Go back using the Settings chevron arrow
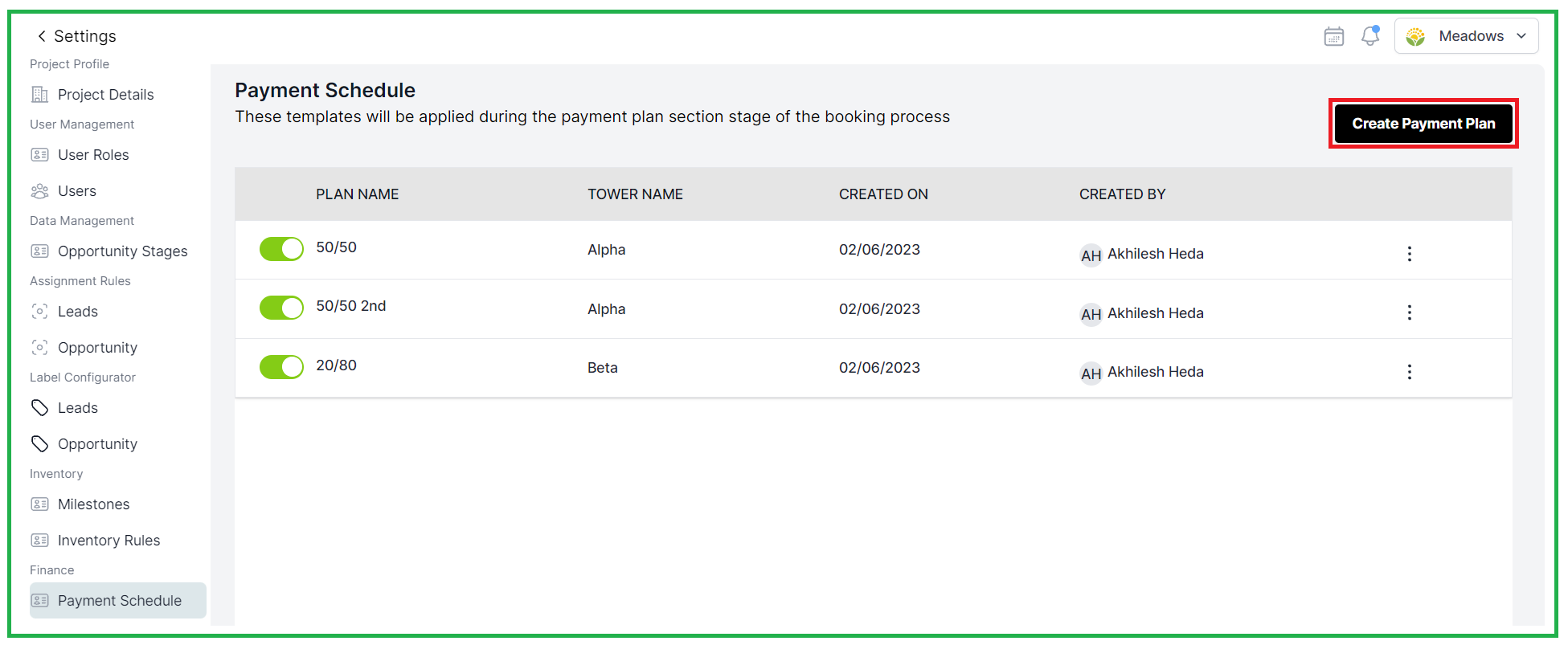 point(41,36)
